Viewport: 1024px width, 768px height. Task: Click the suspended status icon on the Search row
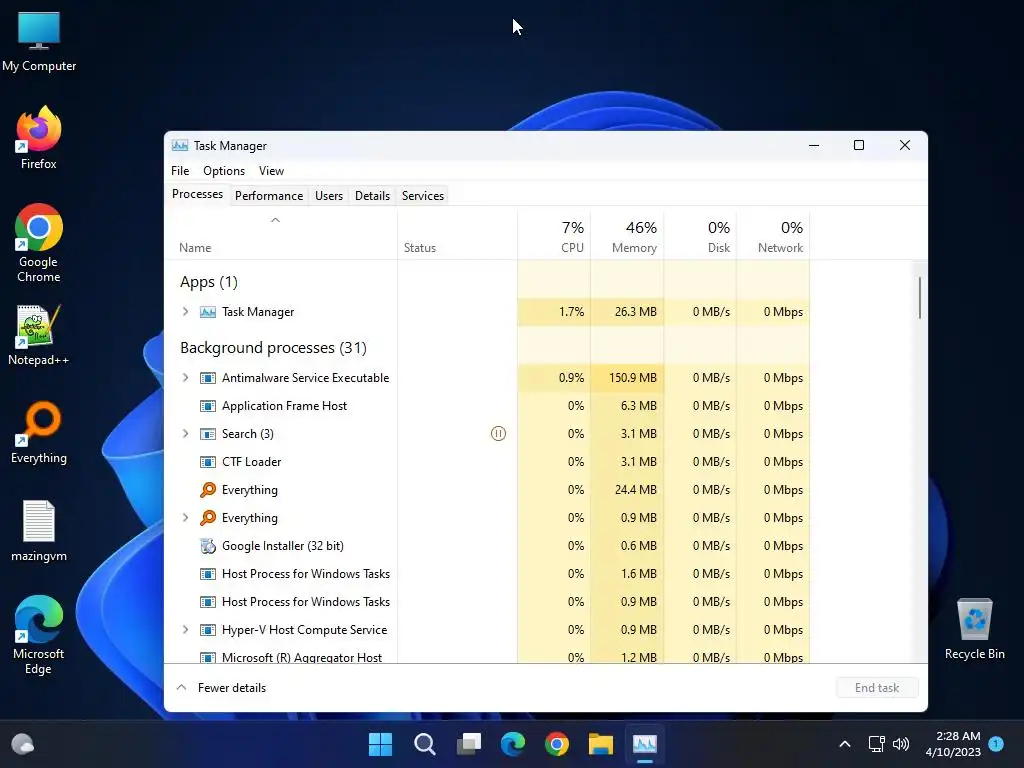tap(498, 434)
